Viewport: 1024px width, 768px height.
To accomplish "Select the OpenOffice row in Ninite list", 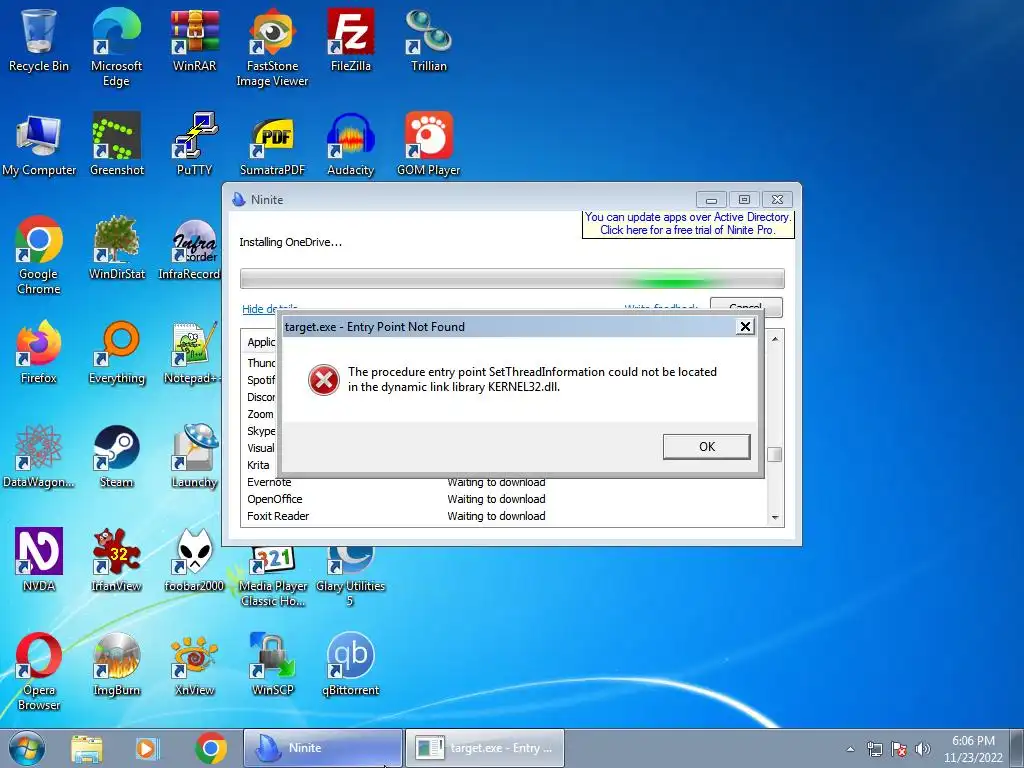I will [504, 499].
